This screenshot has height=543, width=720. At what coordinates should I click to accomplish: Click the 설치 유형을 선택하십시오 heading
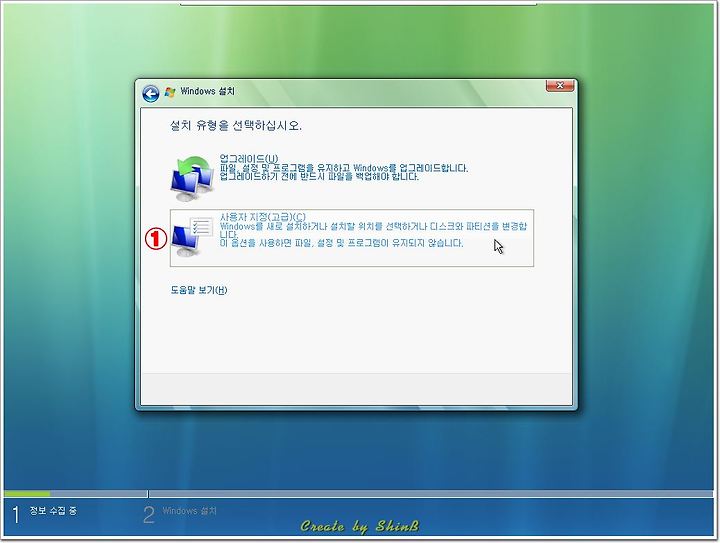coord(236,125)
